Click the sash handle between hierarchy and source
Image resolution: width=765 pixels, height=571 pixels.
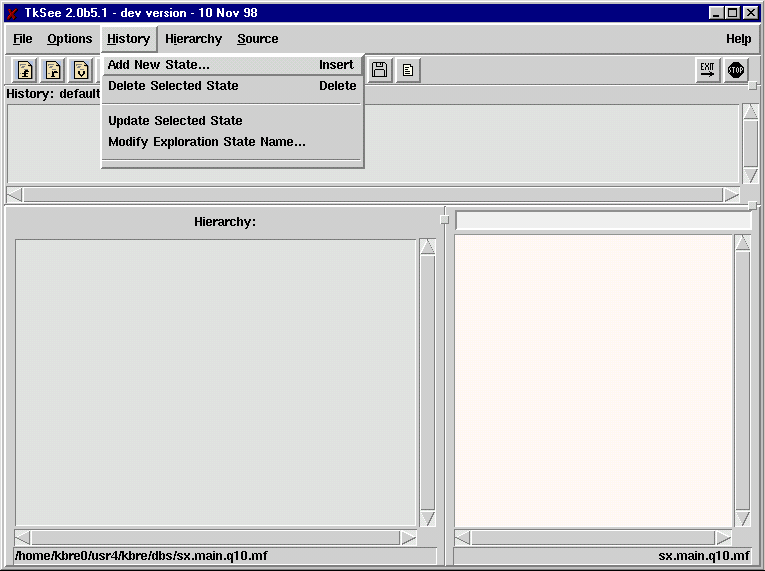[444, 220]
